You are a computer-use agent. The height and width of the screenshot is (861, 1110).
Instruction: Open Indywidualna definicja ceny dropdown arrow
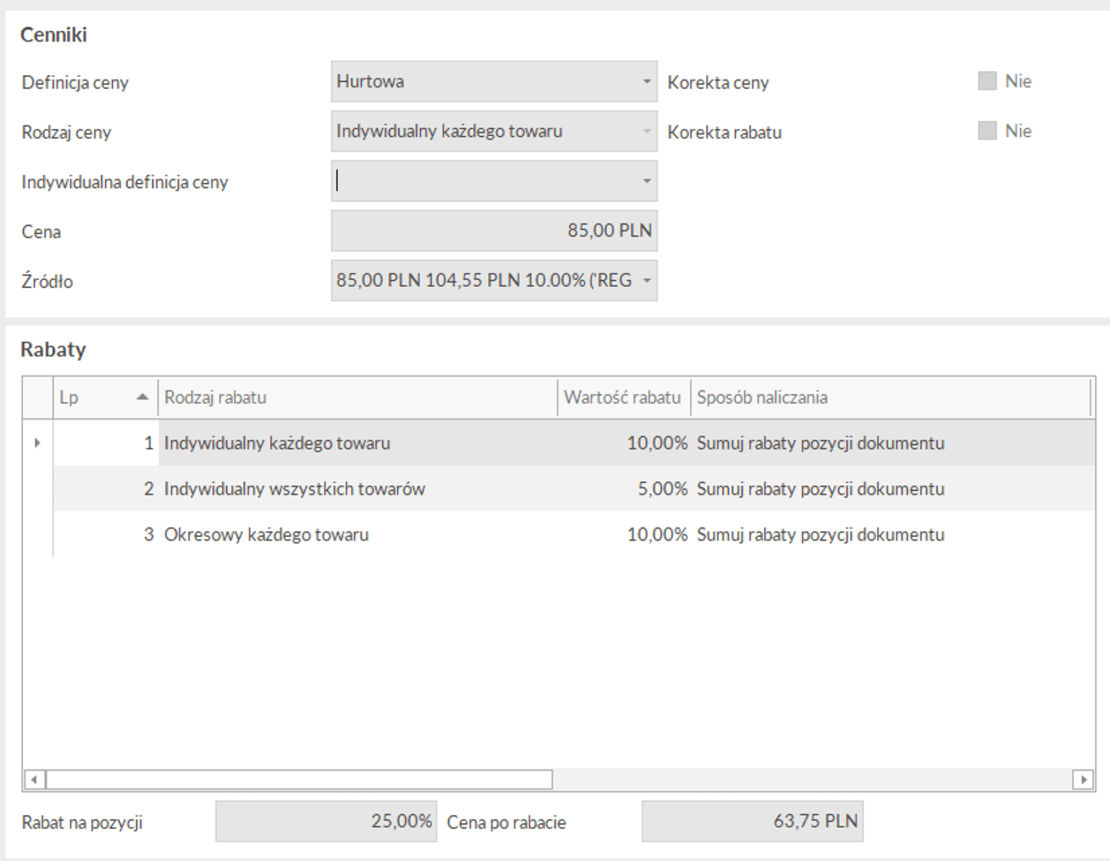pos(646,182)
